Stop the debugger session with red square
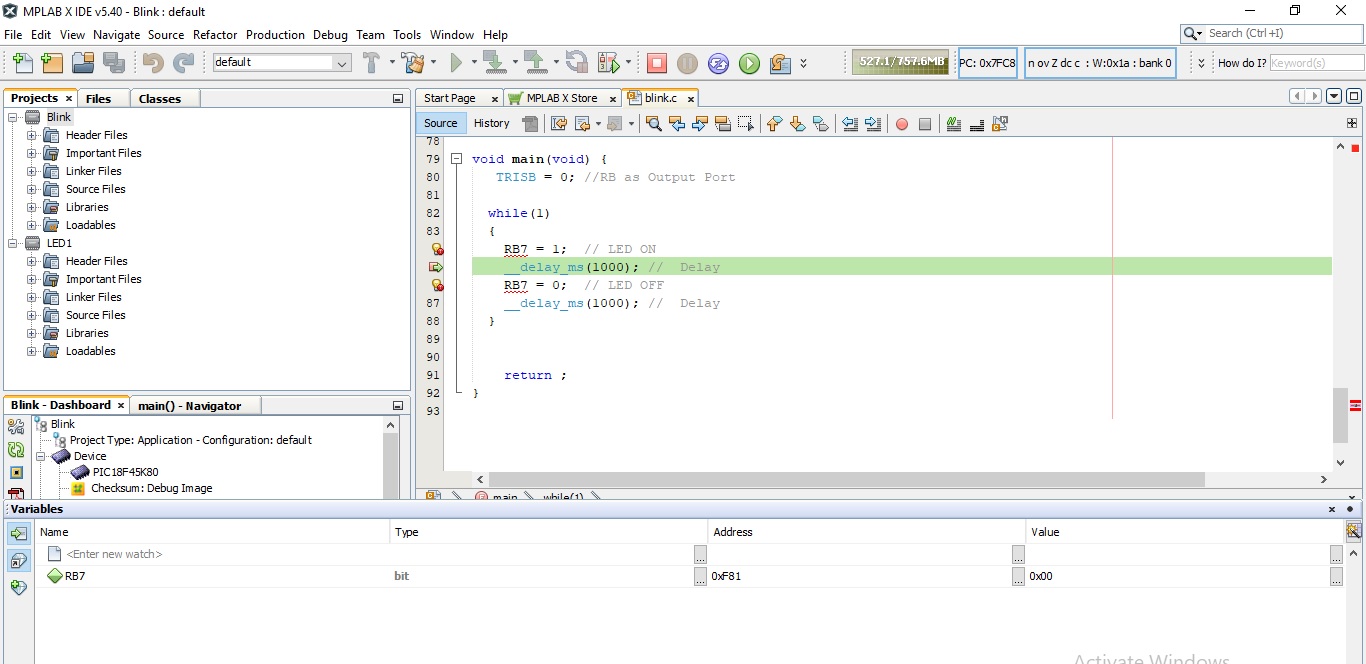1366x664 pixels. [657, 63]
